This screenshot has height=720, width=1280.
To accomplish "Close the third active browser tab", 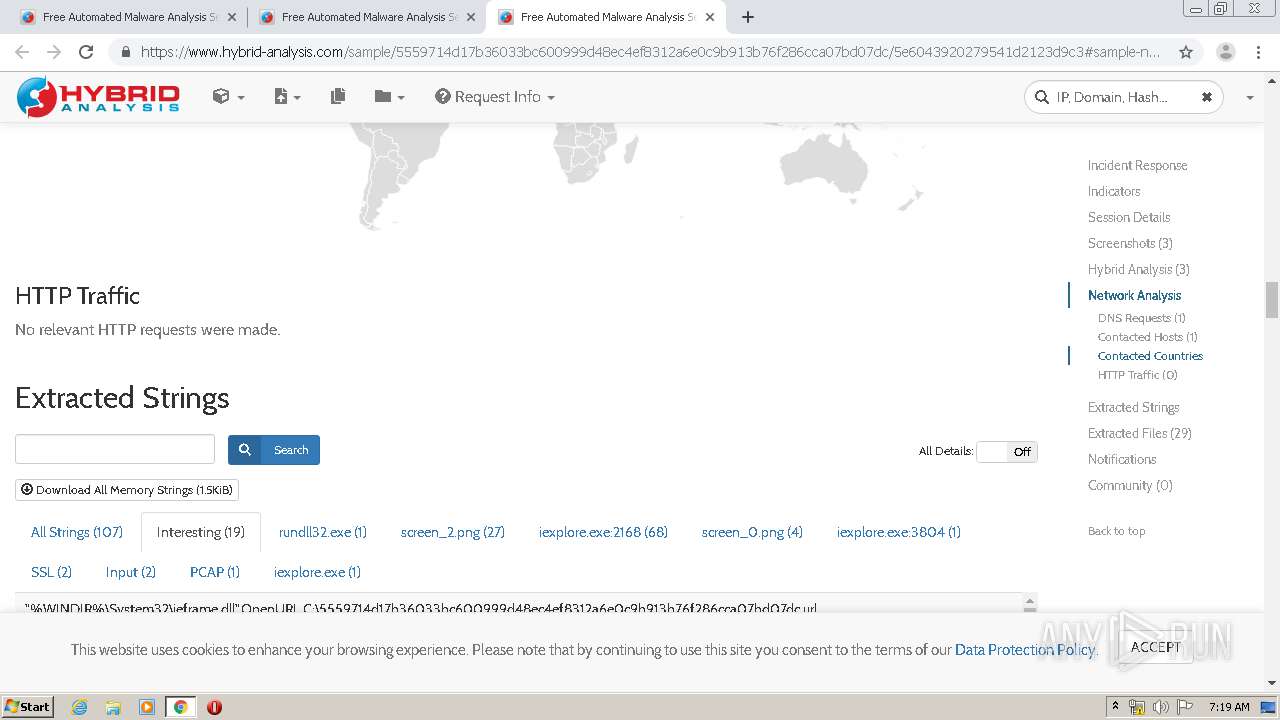I will (709, 17).
